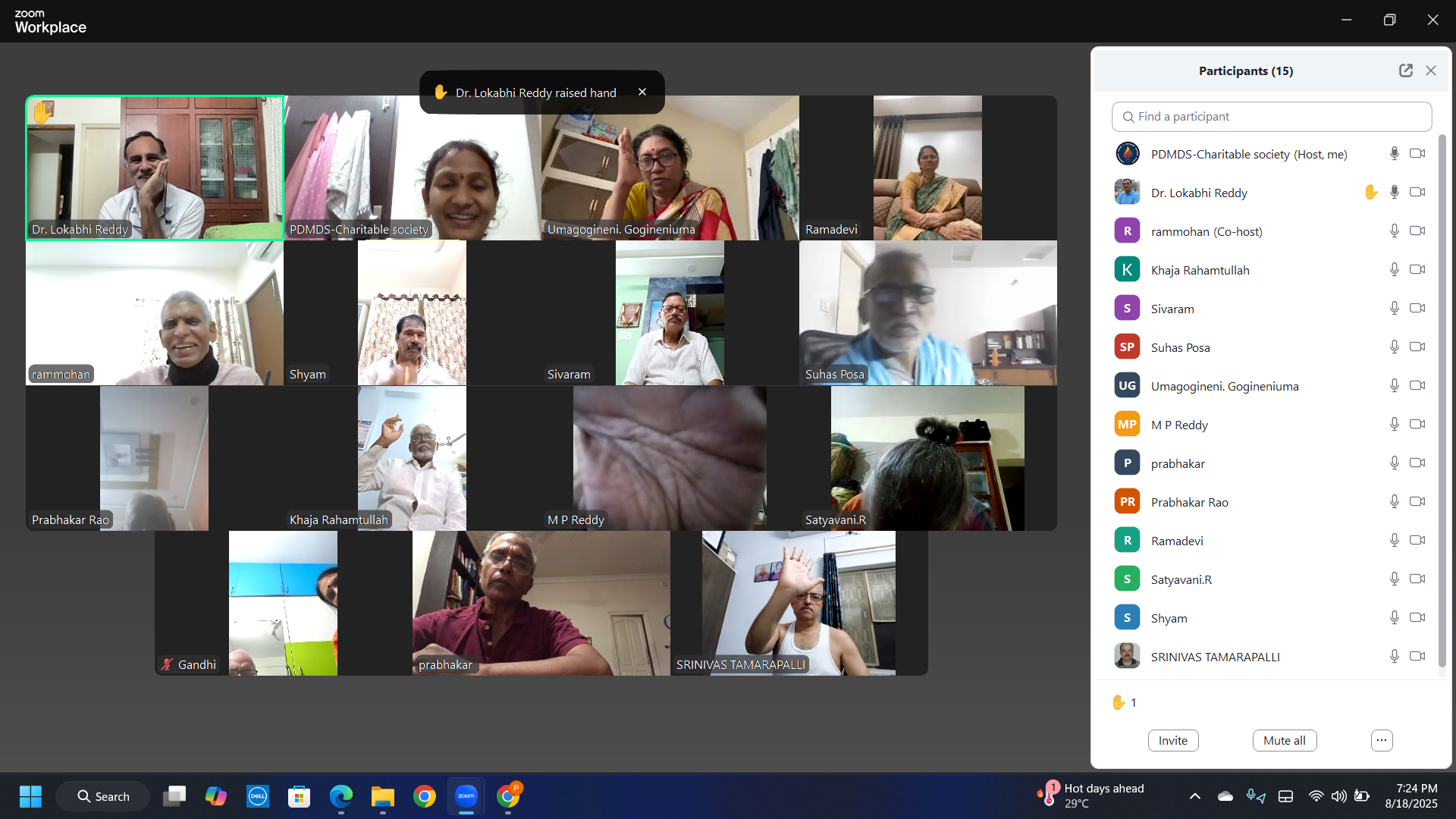Select Dr. Lokabhi Reddy's video tile

tap(155, 168)
